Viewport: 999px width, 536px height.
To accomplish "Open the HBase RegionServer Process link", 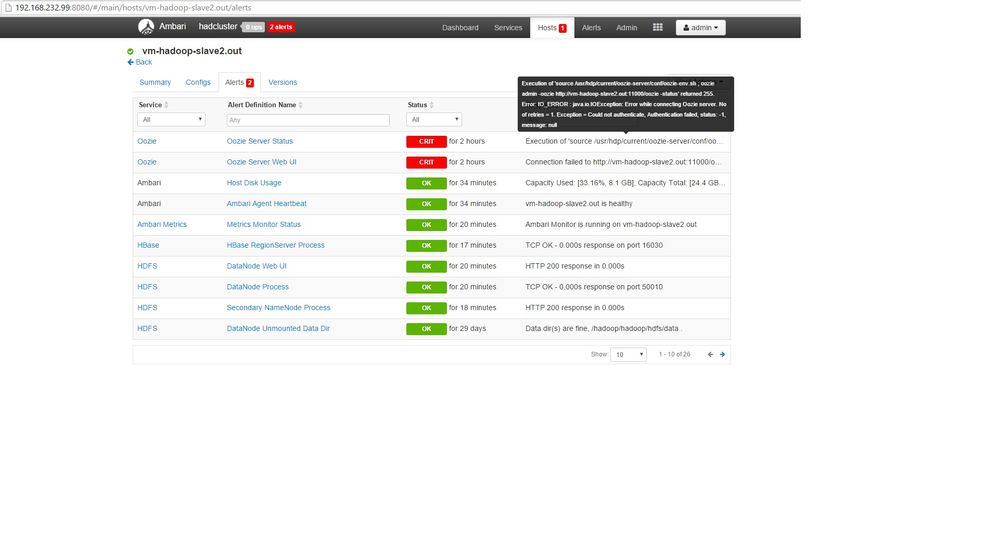I will pyautogui.click(x=276, y=245).
